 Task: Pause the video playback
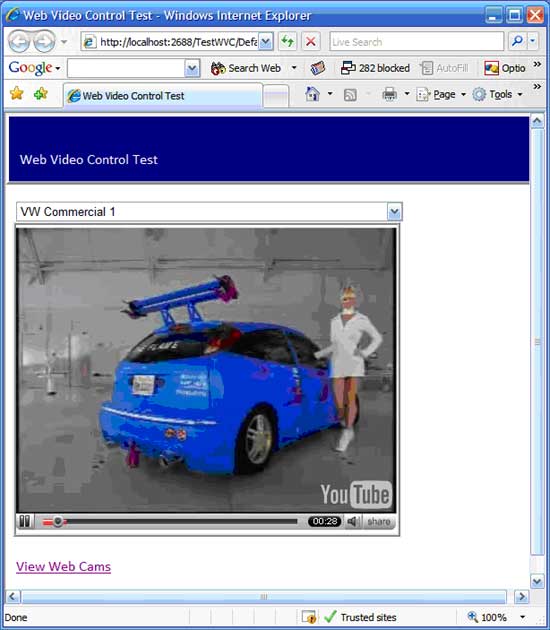pyautogui.click(x=25, y=522)
